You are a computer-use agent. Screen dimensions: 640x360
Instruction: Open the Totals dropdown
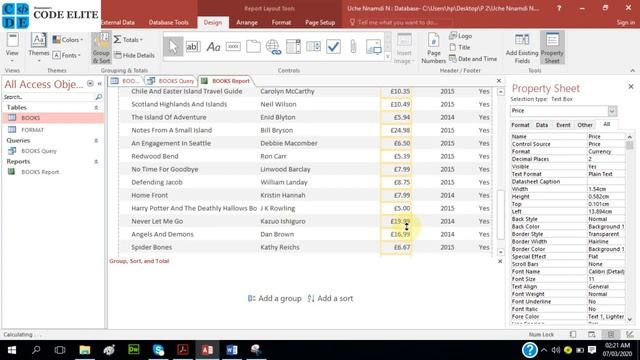128,40
